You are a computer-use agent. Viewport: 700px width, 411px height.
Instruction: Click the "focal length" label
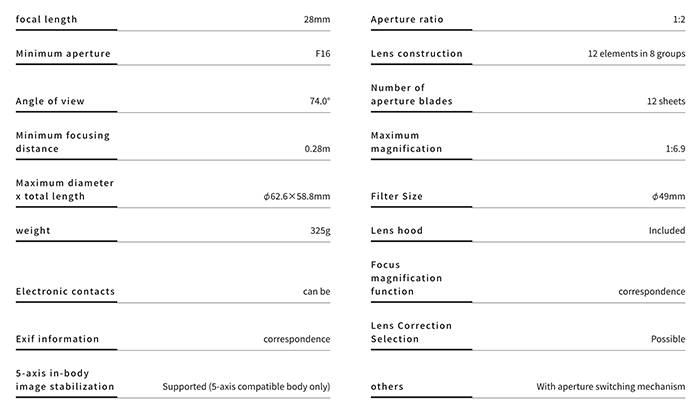[x=46, y=20]
